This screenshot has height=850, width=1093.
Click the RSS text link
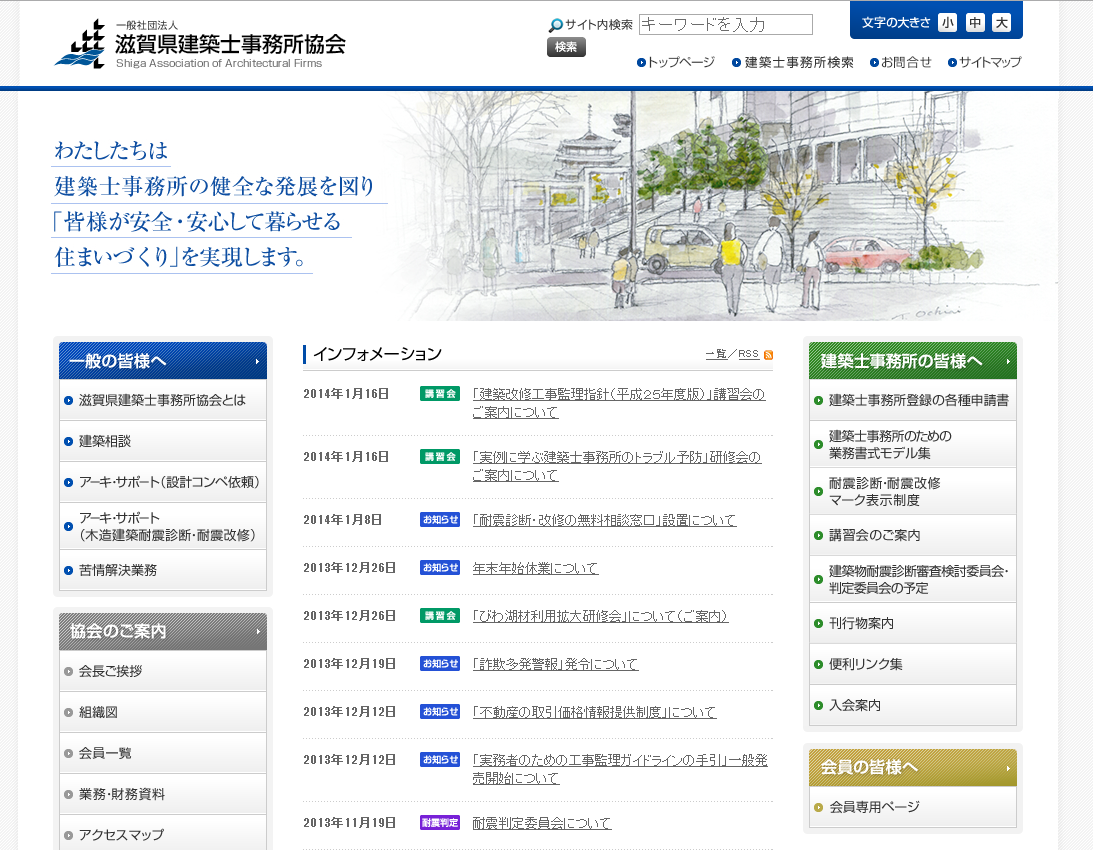(749, 354)
